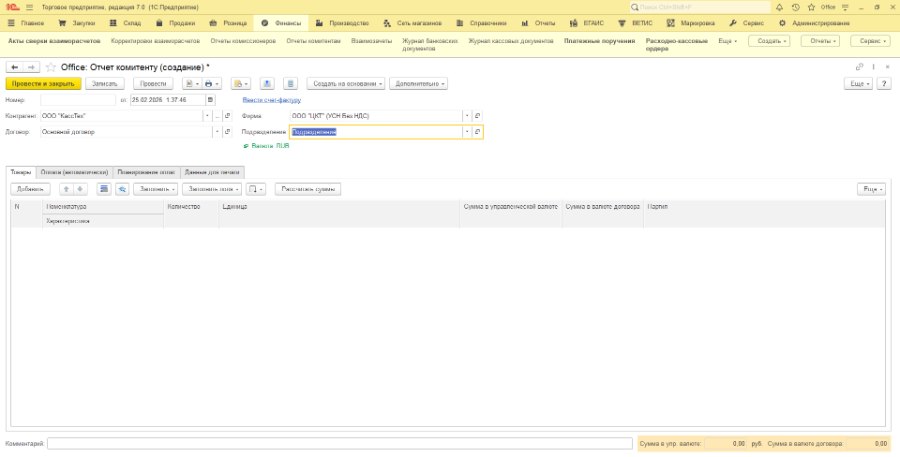
Task: Click the document report icon before the printer
Action: click(x=192, y=84)
